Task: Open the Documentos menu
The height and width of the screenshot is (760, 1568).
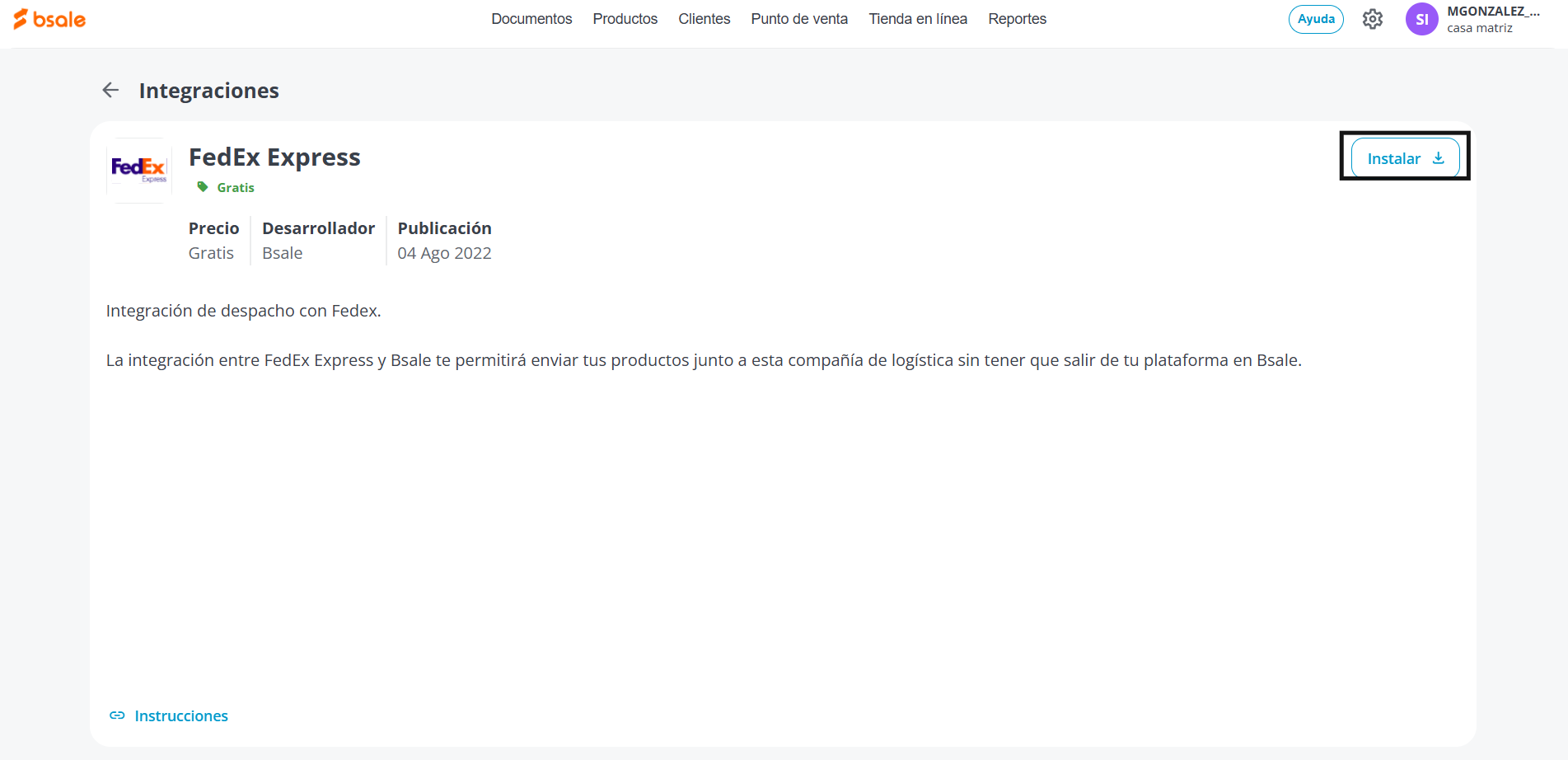Action: (531, 19)
